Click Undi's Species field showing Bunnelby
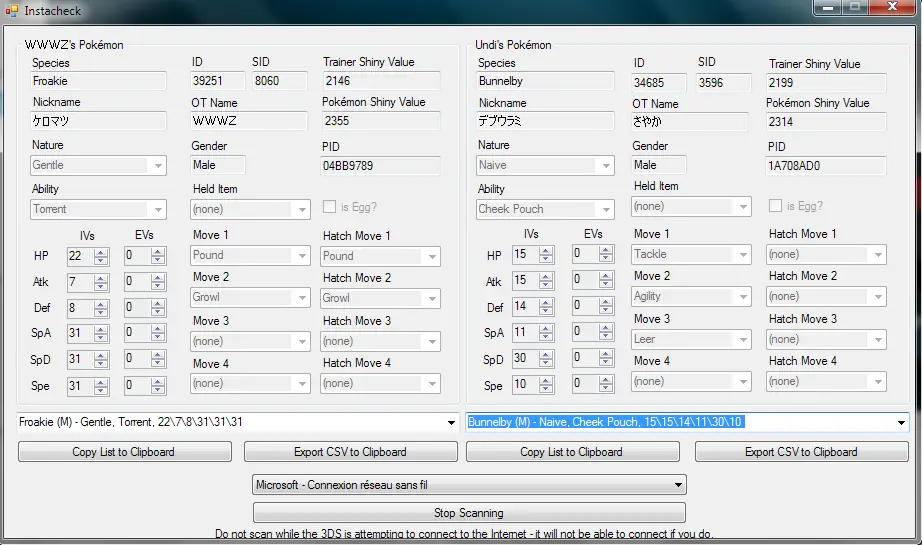The height and width of the screenshot is (545, 922). point(545,81)
